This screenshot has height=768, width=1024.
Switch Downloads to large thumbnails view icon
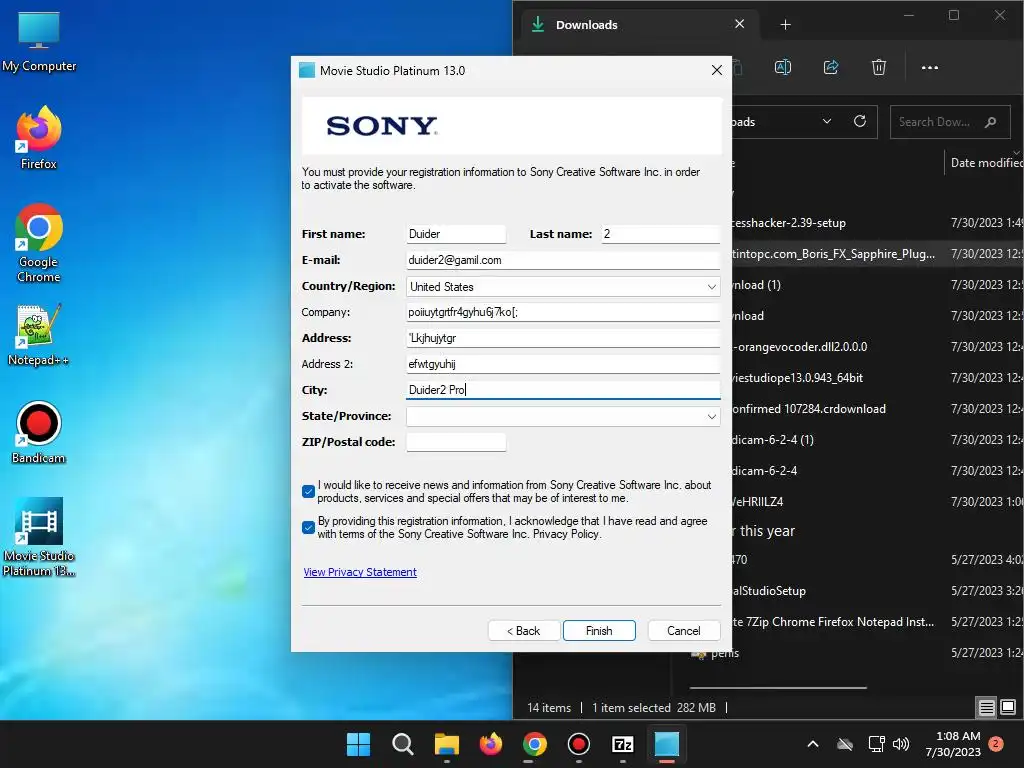click(x=1008, y=707)
